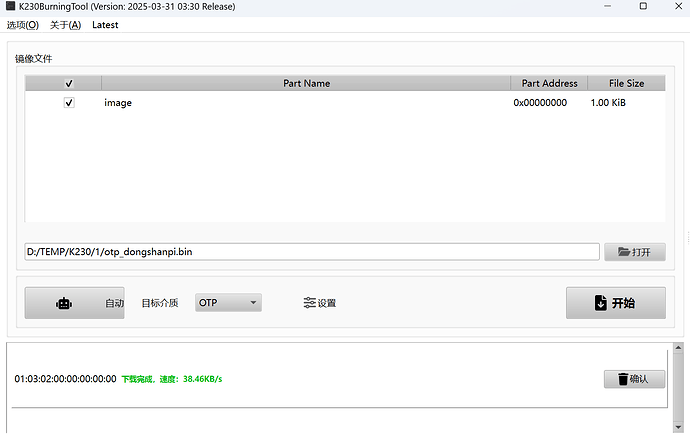Click the Latest menu item
Viewport: 690px width, 438px height.
[105, 25]
